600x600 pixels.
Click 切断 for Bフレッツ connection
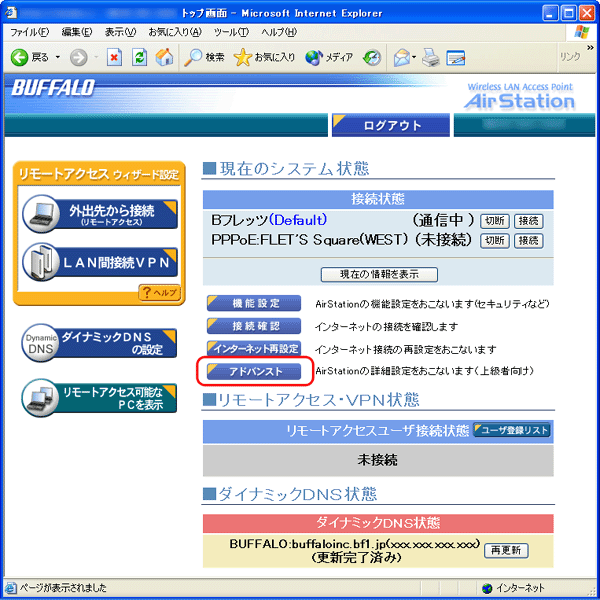pyautogui.click(x=494, y=221)
